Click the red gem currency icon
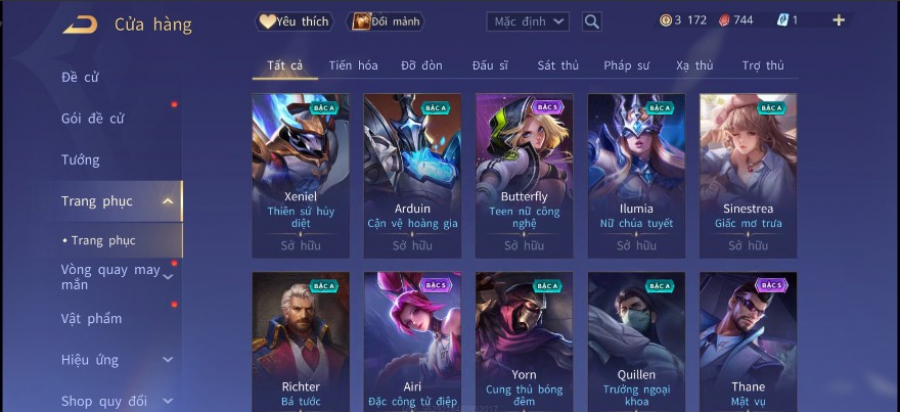Viewport: 900px width, 412px height. coord(724,21)
